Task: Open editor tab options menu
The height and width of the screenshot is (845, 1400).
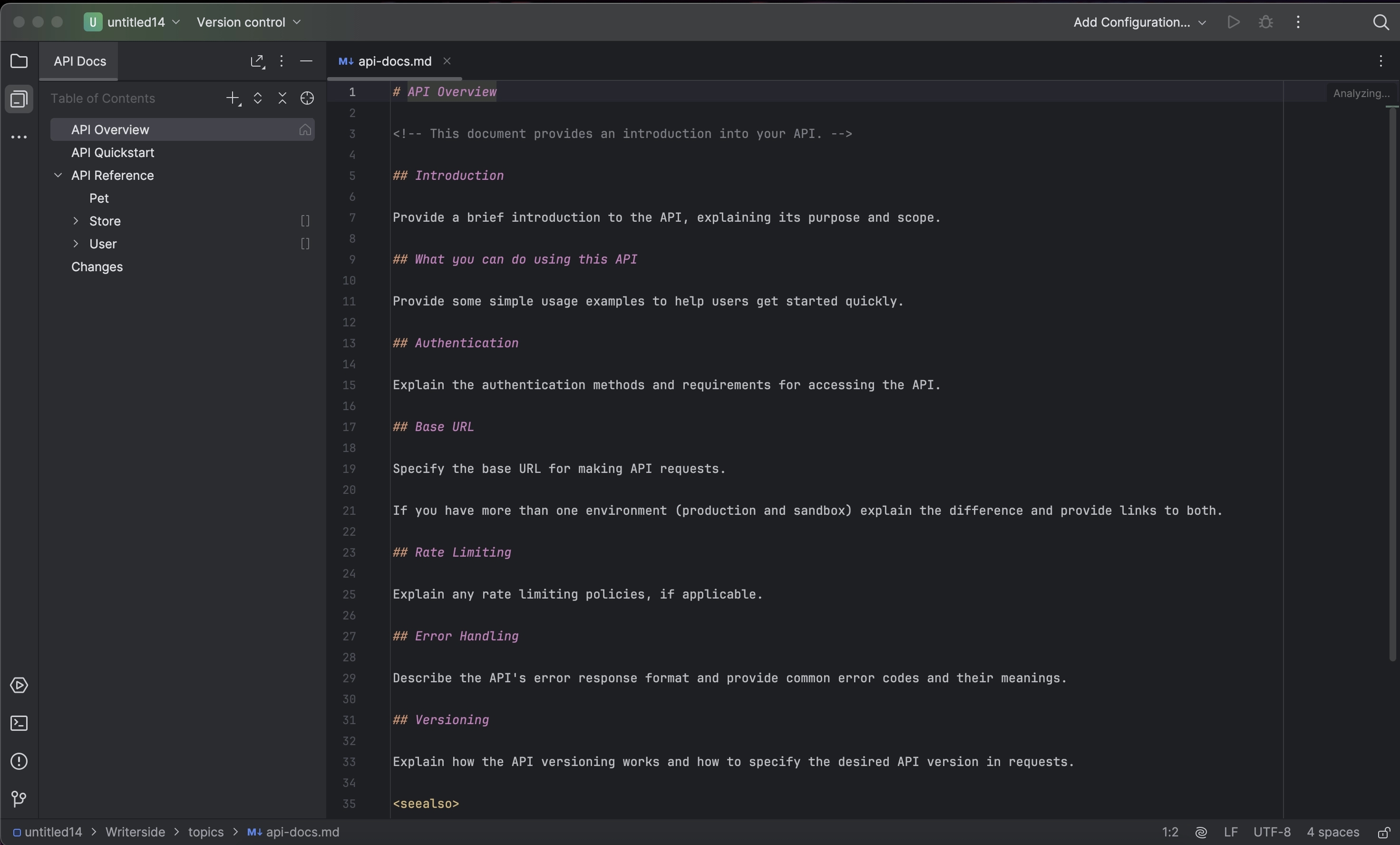Action: pos(1381,61)
